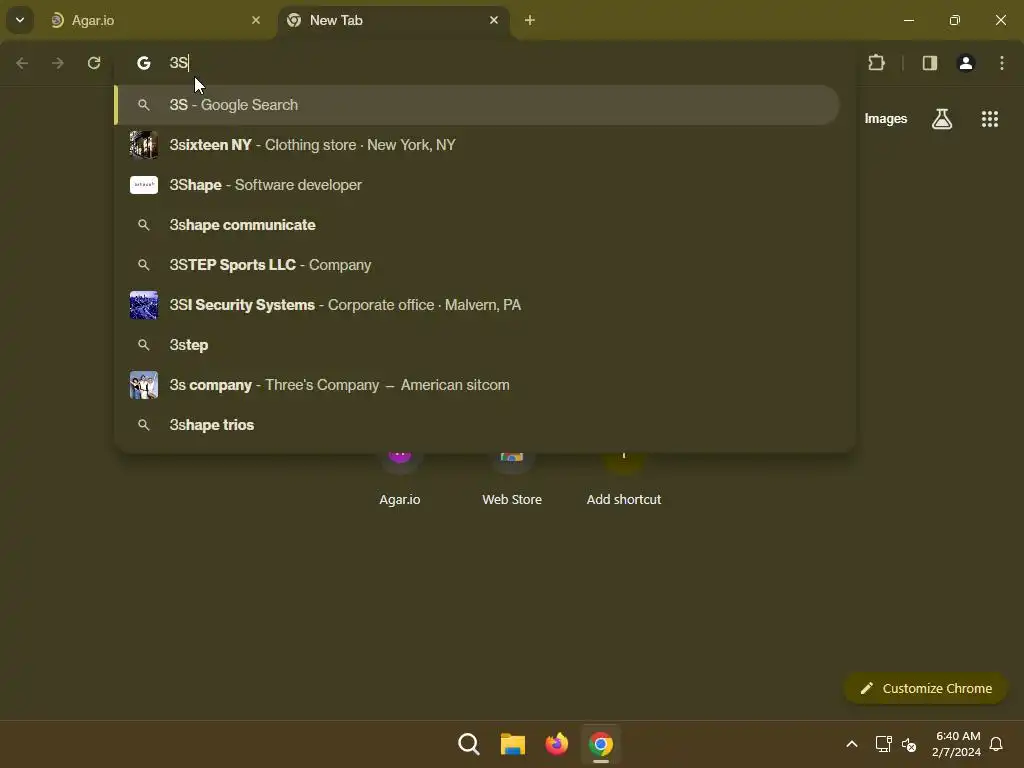This screenshot has height=768, width=1024.
Task: Open Search Labs flask icon
Action: (942, 119)
